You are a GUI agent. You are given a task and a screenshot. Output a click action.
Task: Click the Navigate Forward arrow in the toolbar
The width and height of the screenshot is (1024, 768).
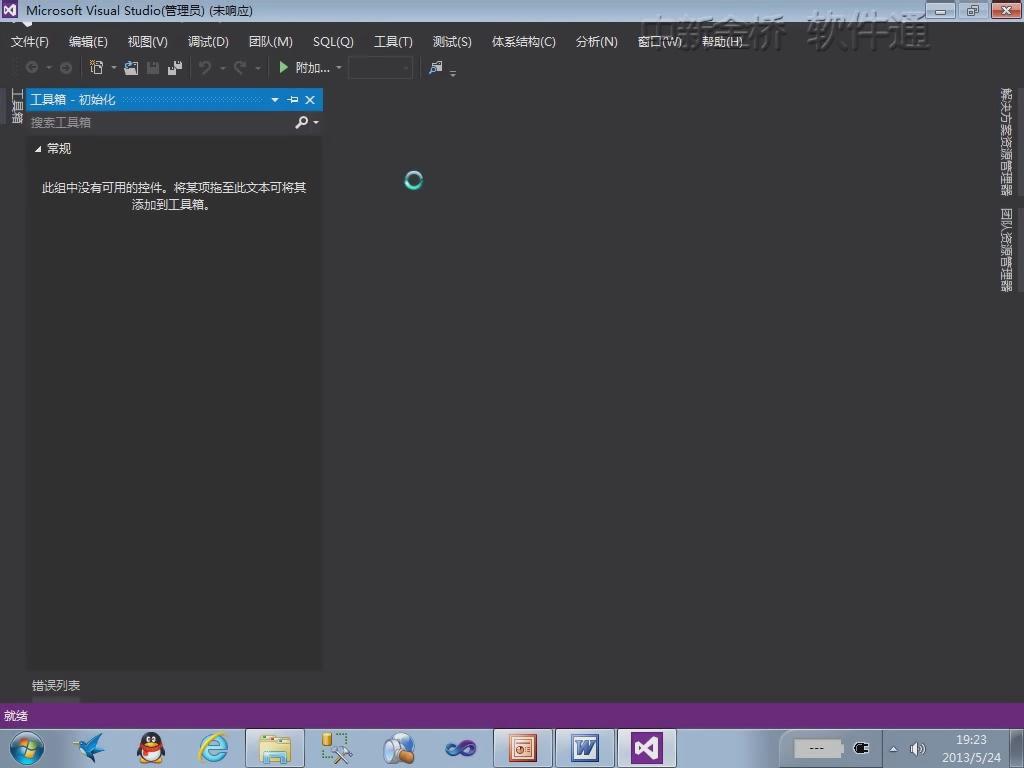(x=65, y=67)
